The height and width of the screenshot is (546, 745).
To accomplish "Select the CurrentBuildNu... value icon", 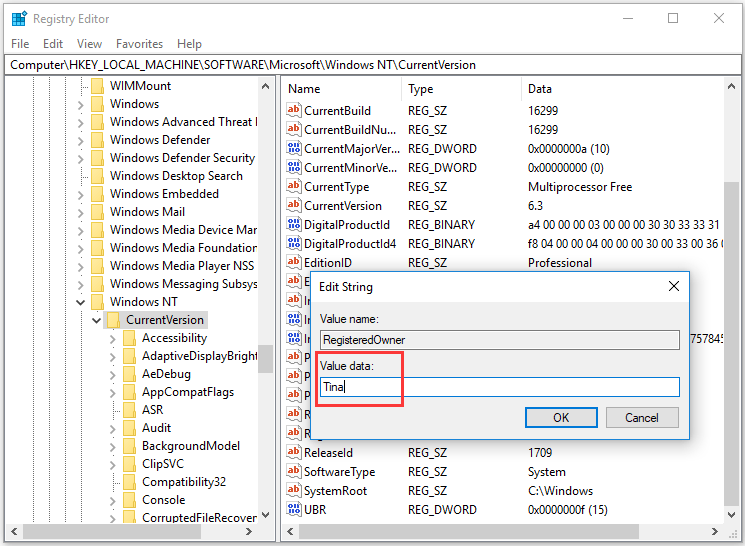I will pos(294,129).
